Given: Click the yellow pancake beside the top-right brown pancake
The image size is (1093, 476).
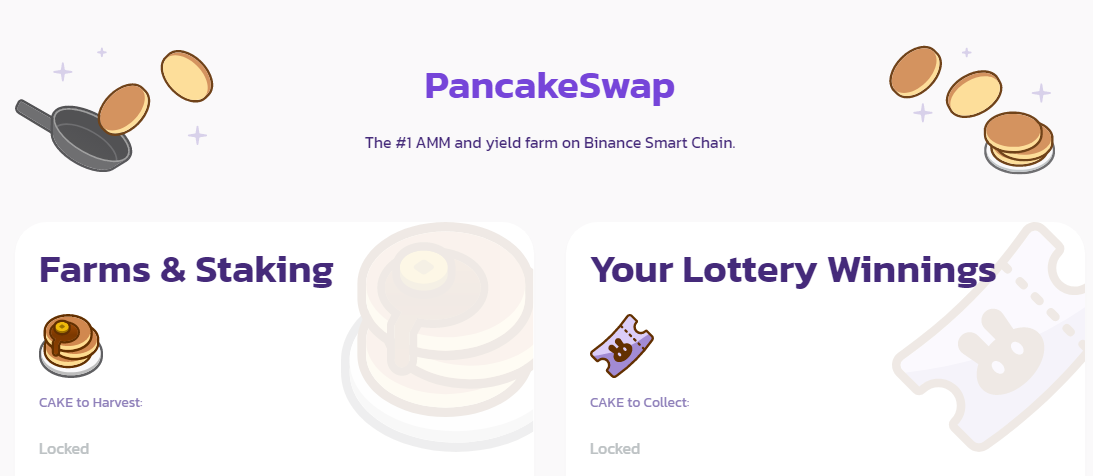Looking at the screenshot, I should tap(974, 94).
